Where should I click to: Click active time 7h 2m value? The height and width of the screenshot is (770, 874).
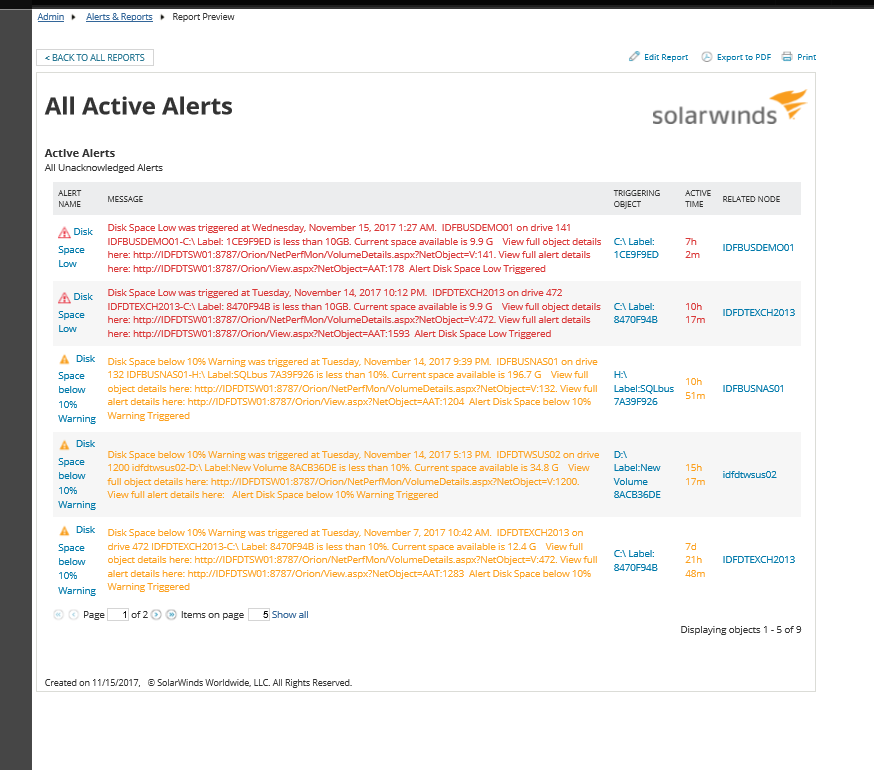[x=692, y=248]
